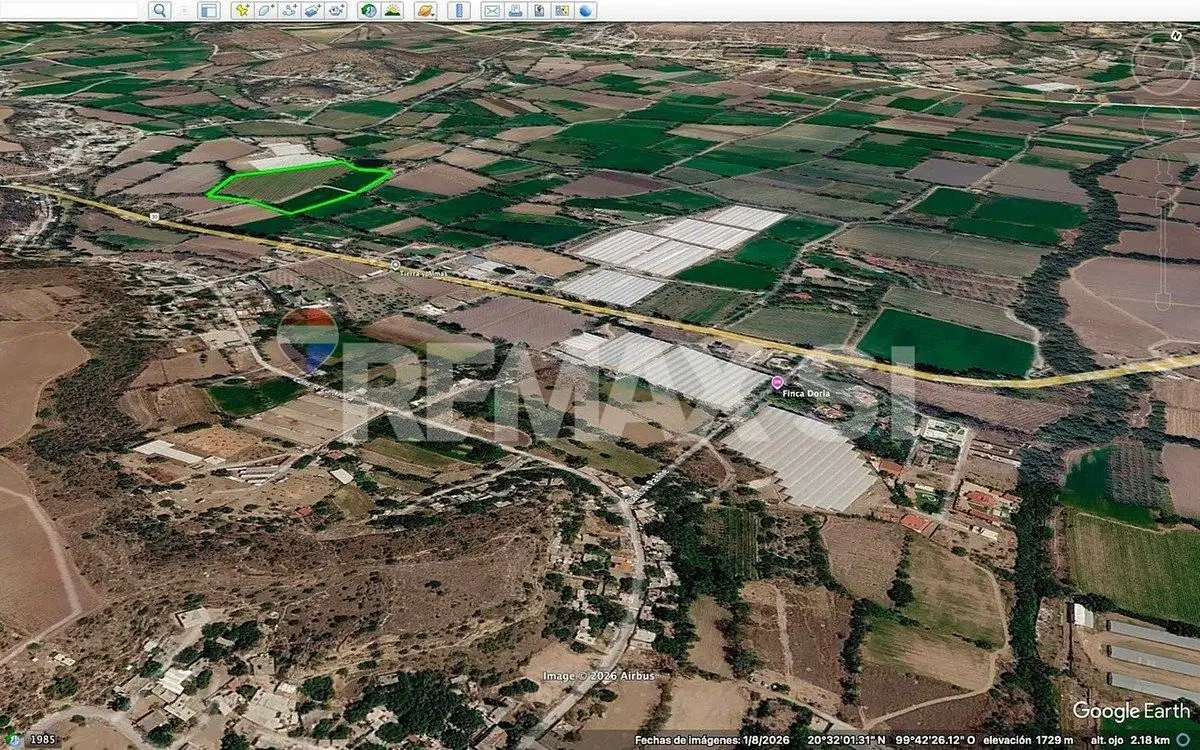Screen dimensions: 1200x750
Task: Click the Print icon in toolbar
Action: [515, 10]
